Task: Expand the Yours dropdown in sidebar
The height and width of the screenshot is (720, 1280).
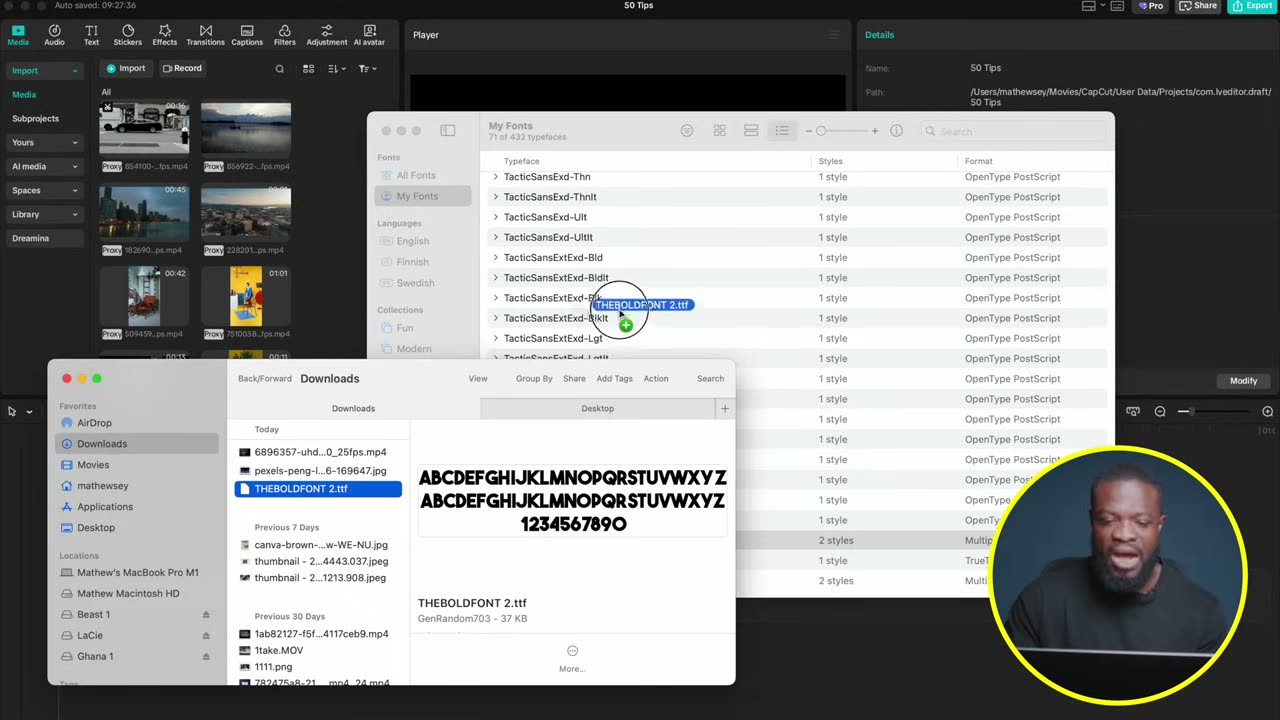Action: pyautogui.click(x=46, y=142)
